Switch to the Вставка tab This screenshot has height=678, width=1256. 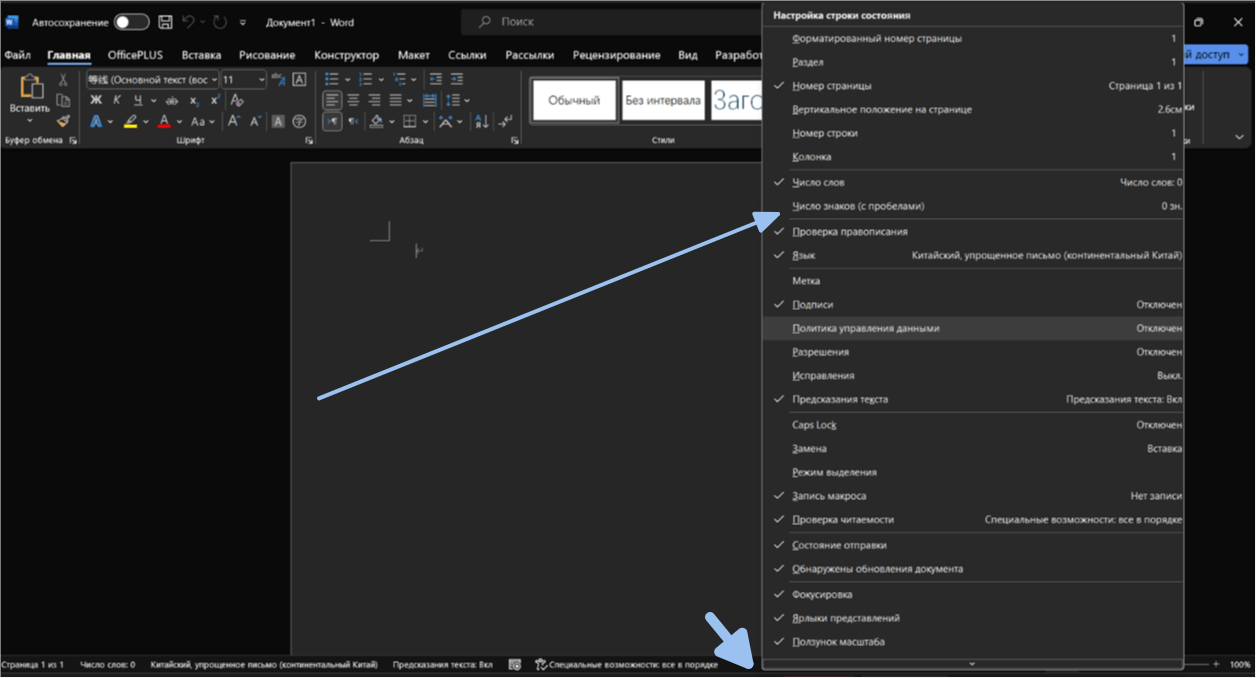[x=201, y=55]
